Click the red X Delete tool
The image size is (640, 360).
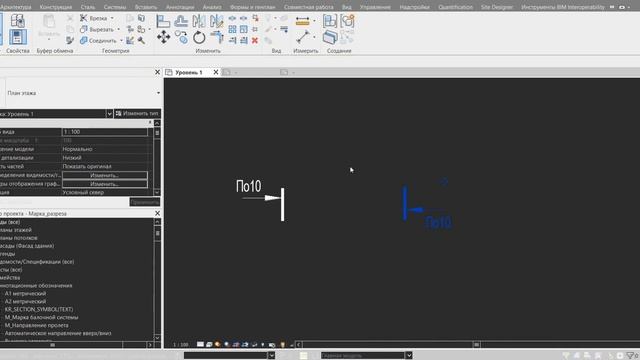(x=255, y=40)
